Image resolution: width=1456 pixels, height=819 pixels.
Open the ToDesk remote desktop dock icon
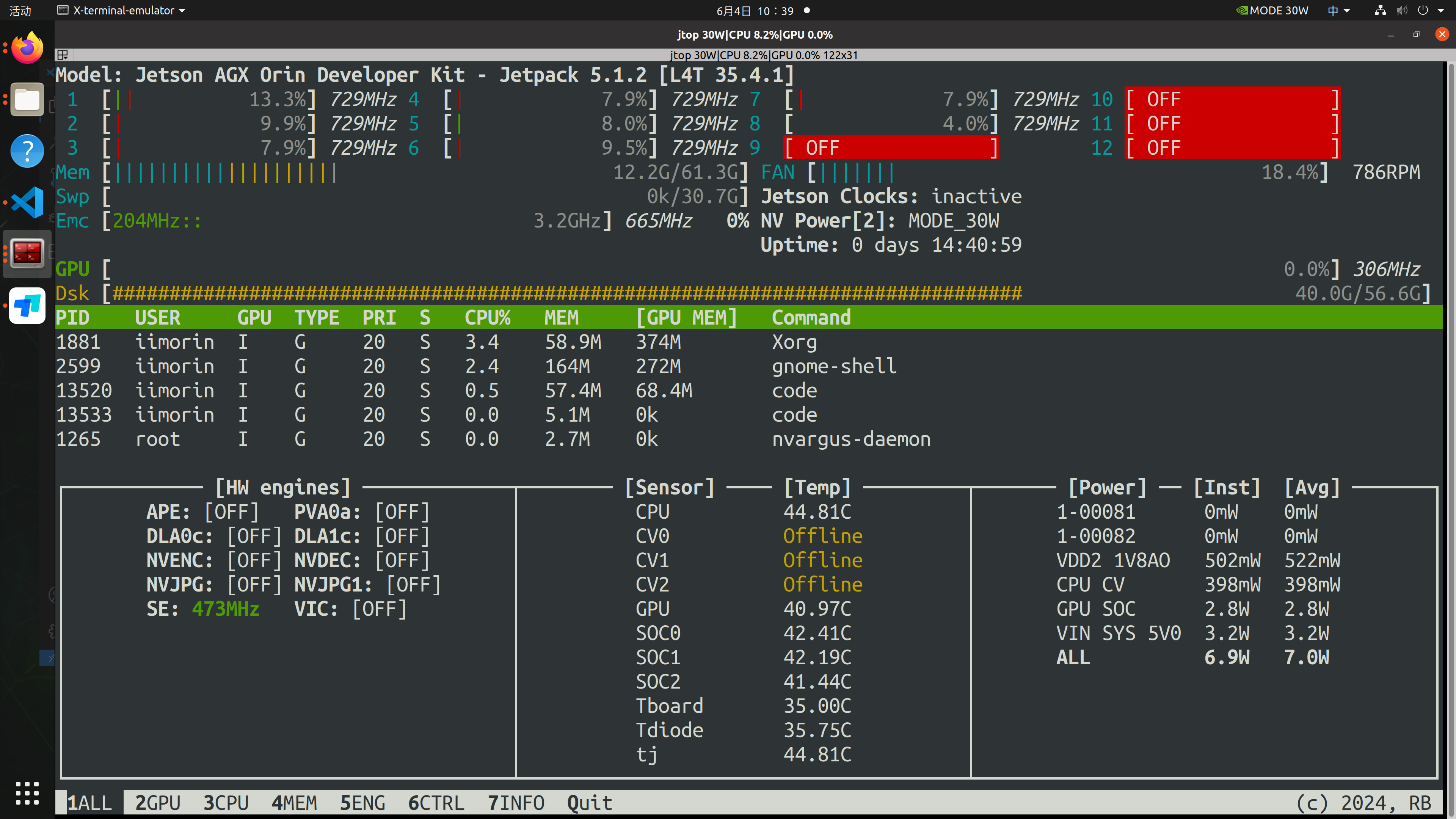coord(27,306)
